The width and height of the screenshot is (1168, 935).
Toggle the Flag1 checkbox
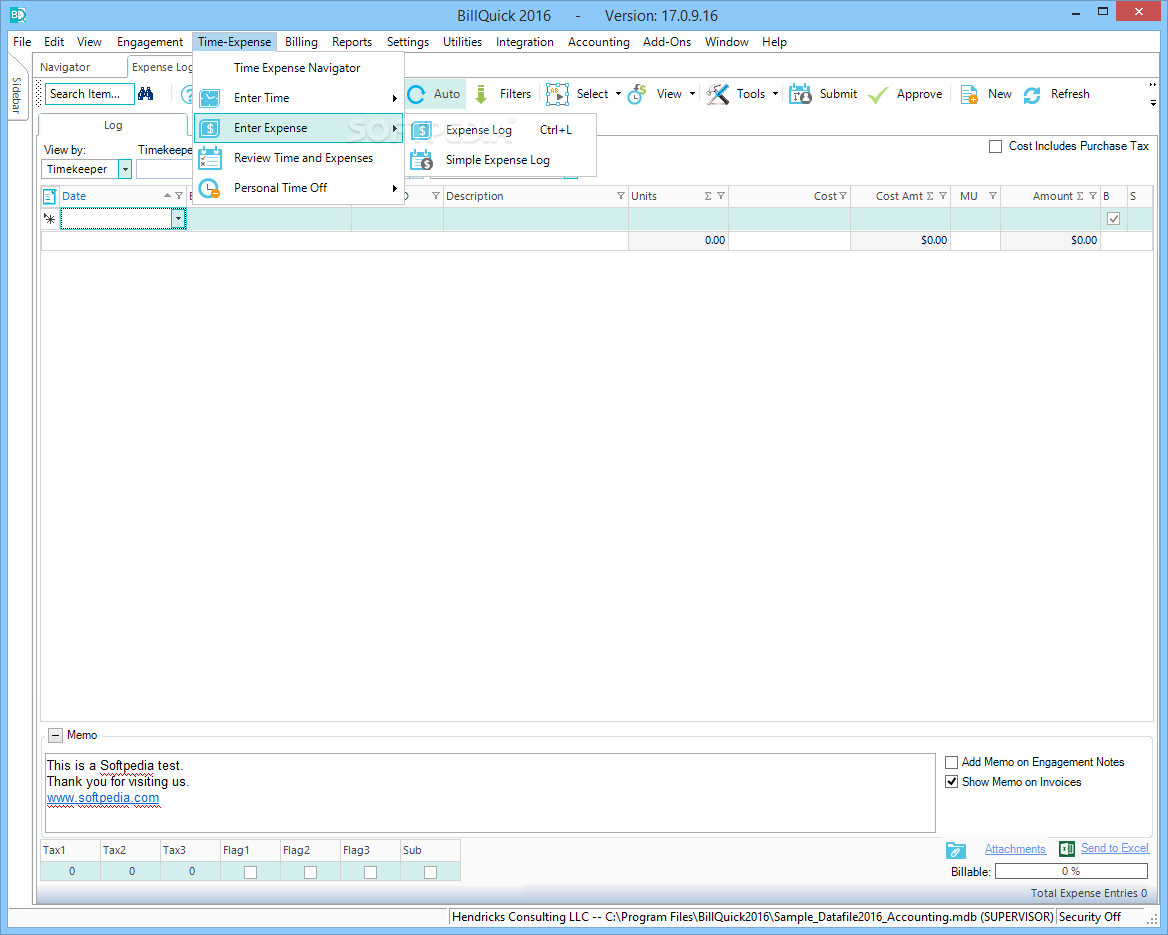[250, 872]
